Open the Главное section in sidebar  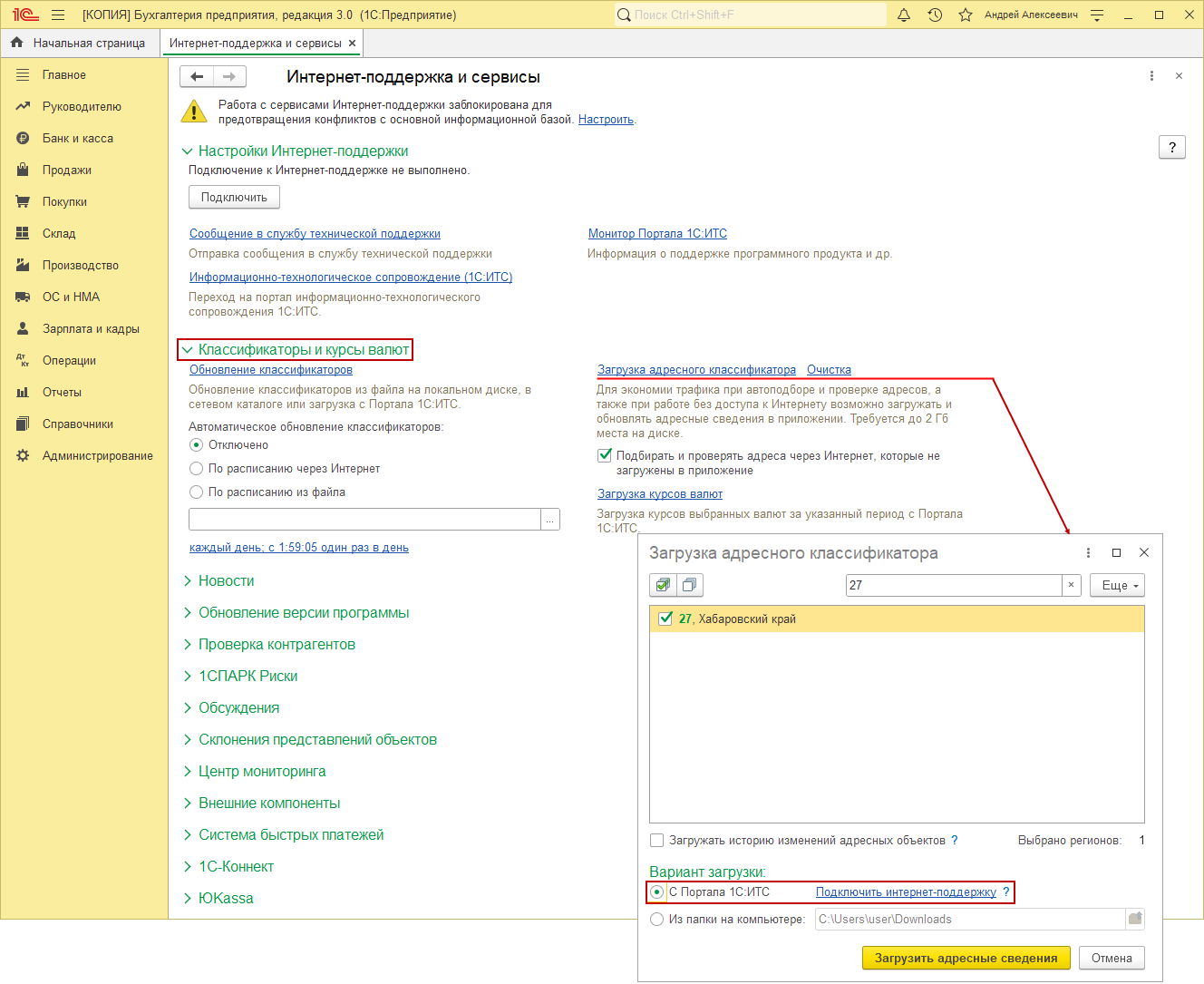[64, 75]
